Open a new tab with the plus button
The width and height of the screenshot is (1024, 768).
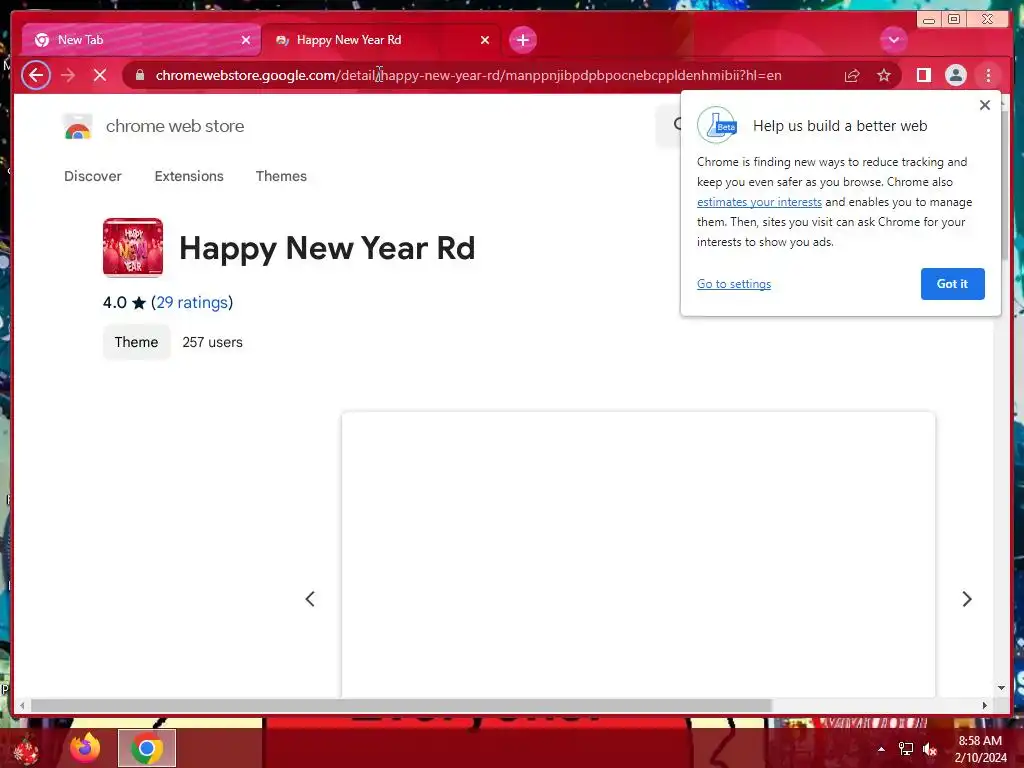[522, 40]
